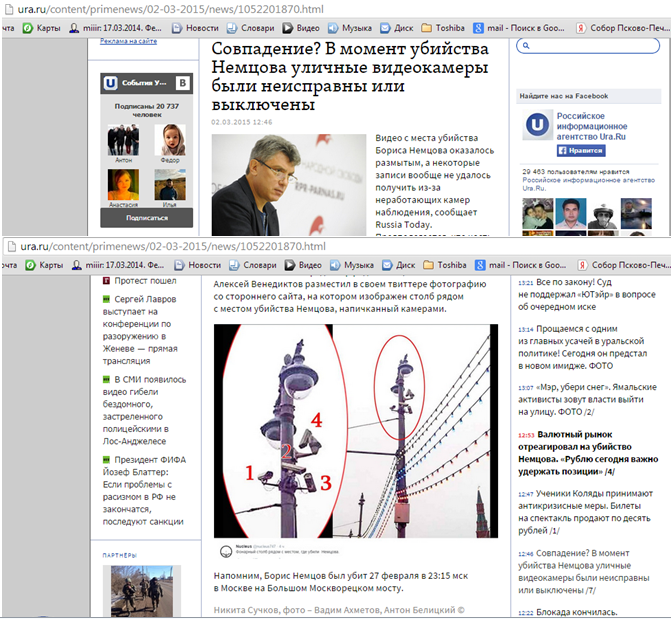Click the article date '02.03.2015 12:46'
This screenshot has width=671, height=619.
[242, 122]
